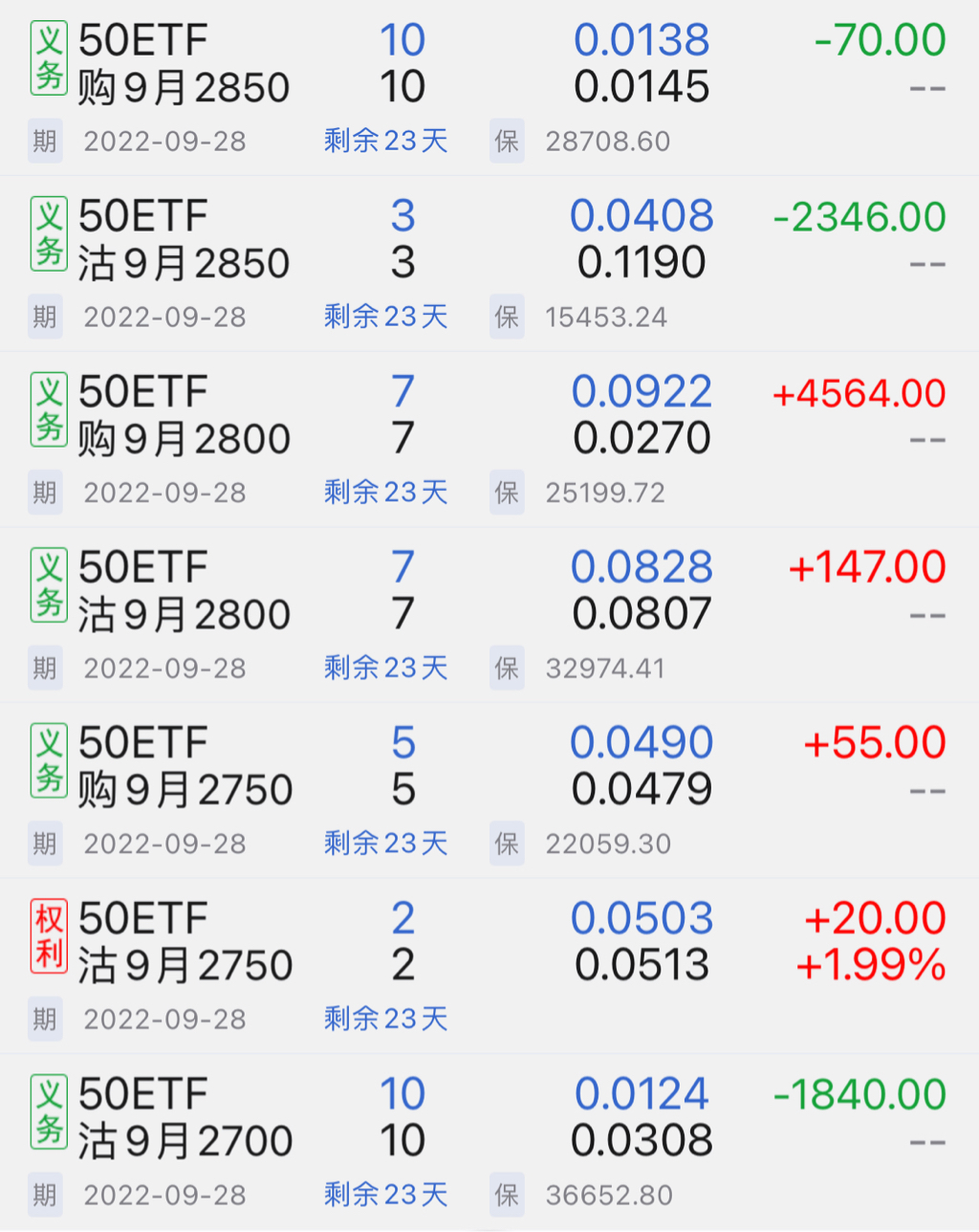Tap 剩余23天 under the 沽9月2700 position
Viewport: 979px width, 1232px height.
pyautogui.click(x=385, y=1195)
